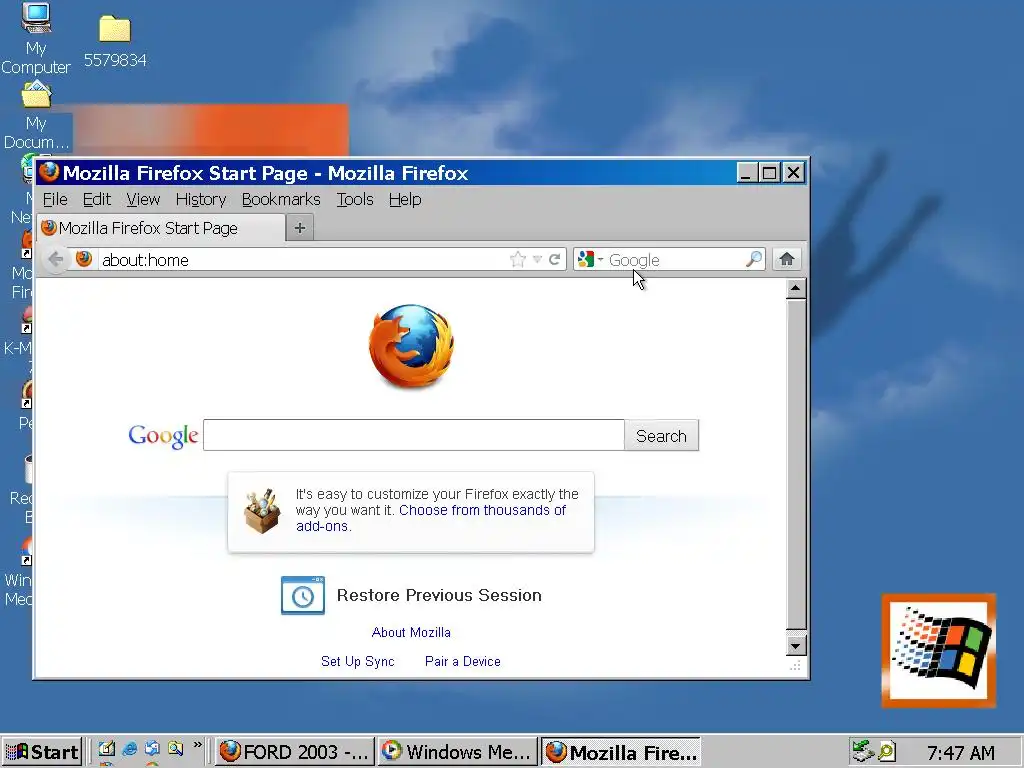
Task: Click the magnifying glass search icon in search bar
Action: [754, 259]
